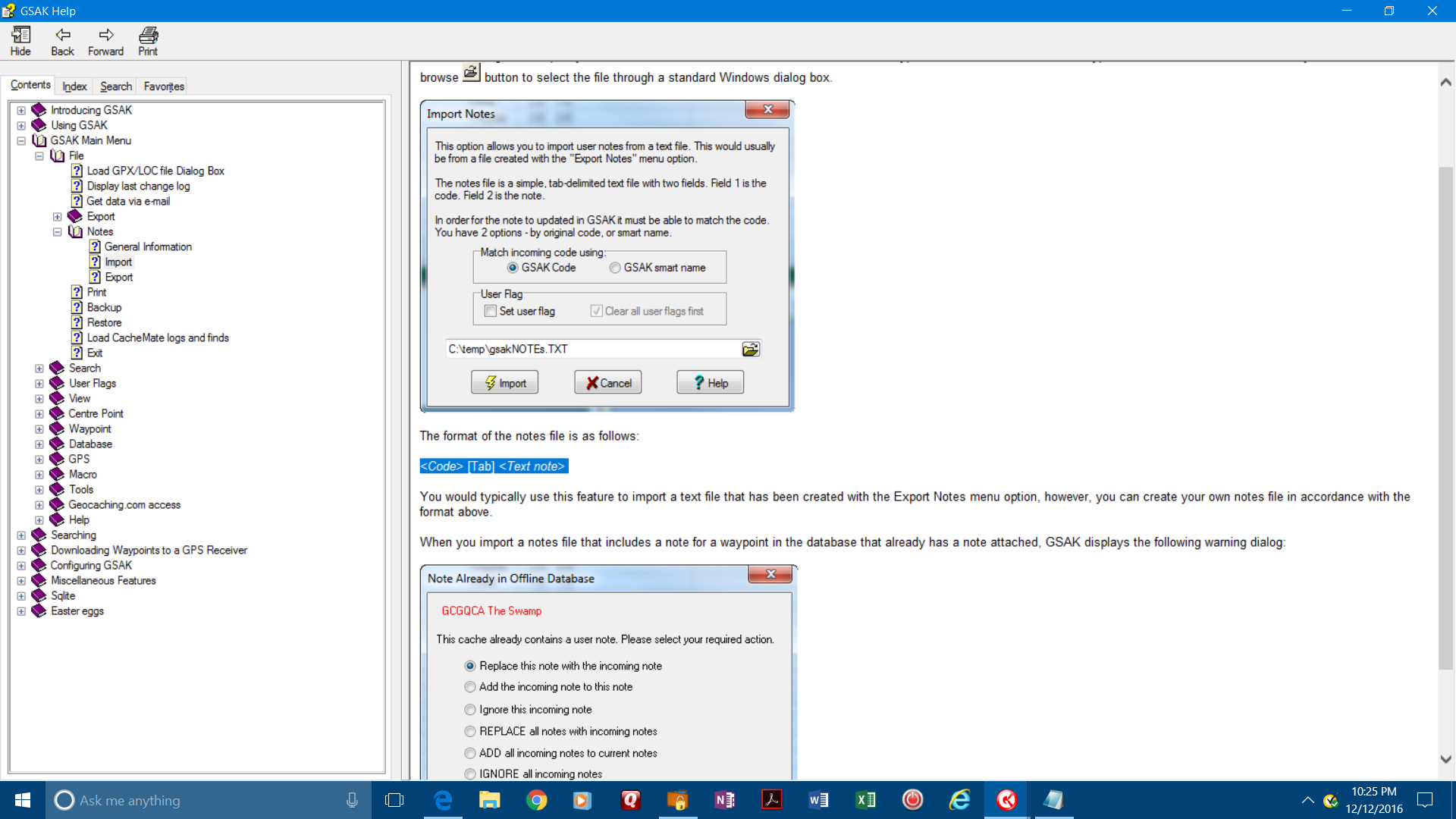Viewport: 1456px width, 819px height.
Task: Click the Hide toolbar icon
Action: 20,41
